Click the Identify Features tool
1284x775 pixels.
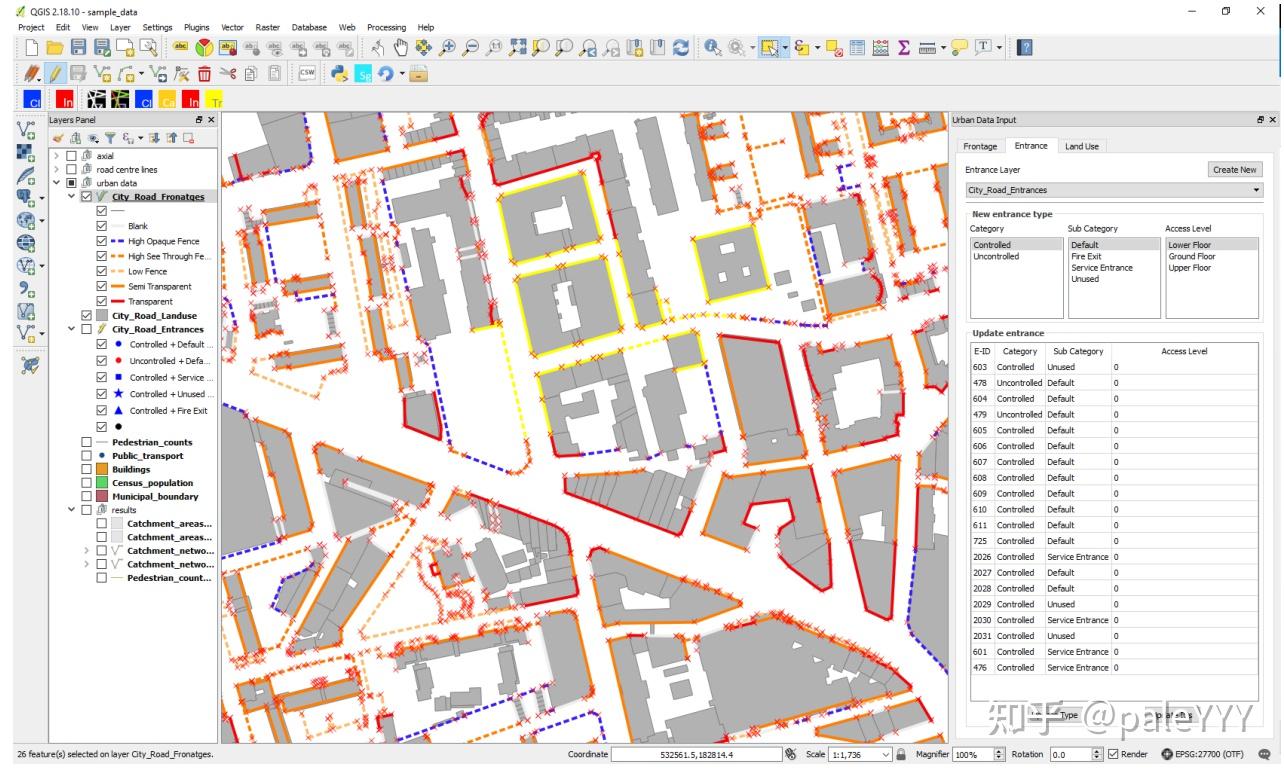(x=713, y=47)
